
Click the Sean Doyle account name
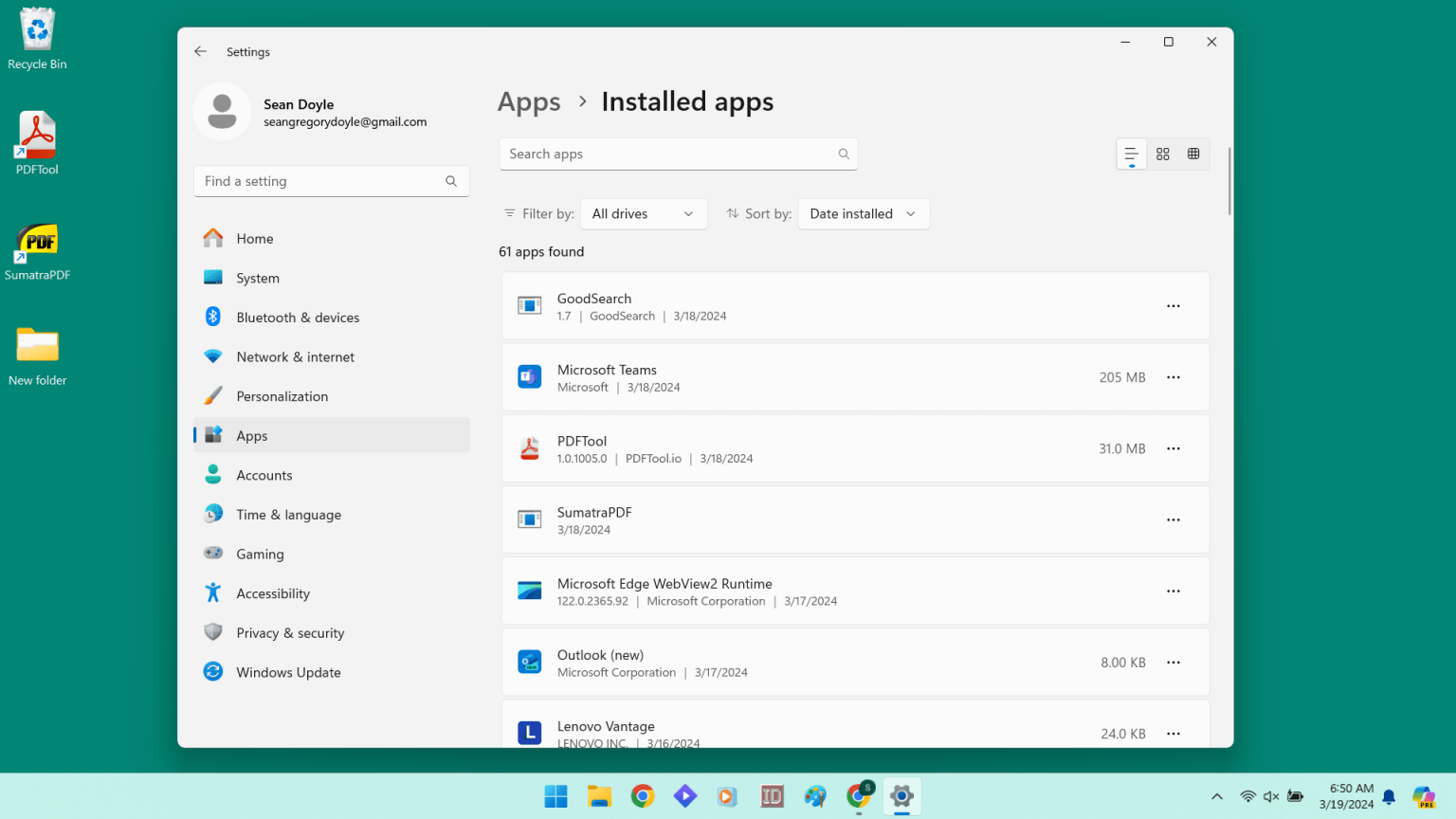(299, 104)
